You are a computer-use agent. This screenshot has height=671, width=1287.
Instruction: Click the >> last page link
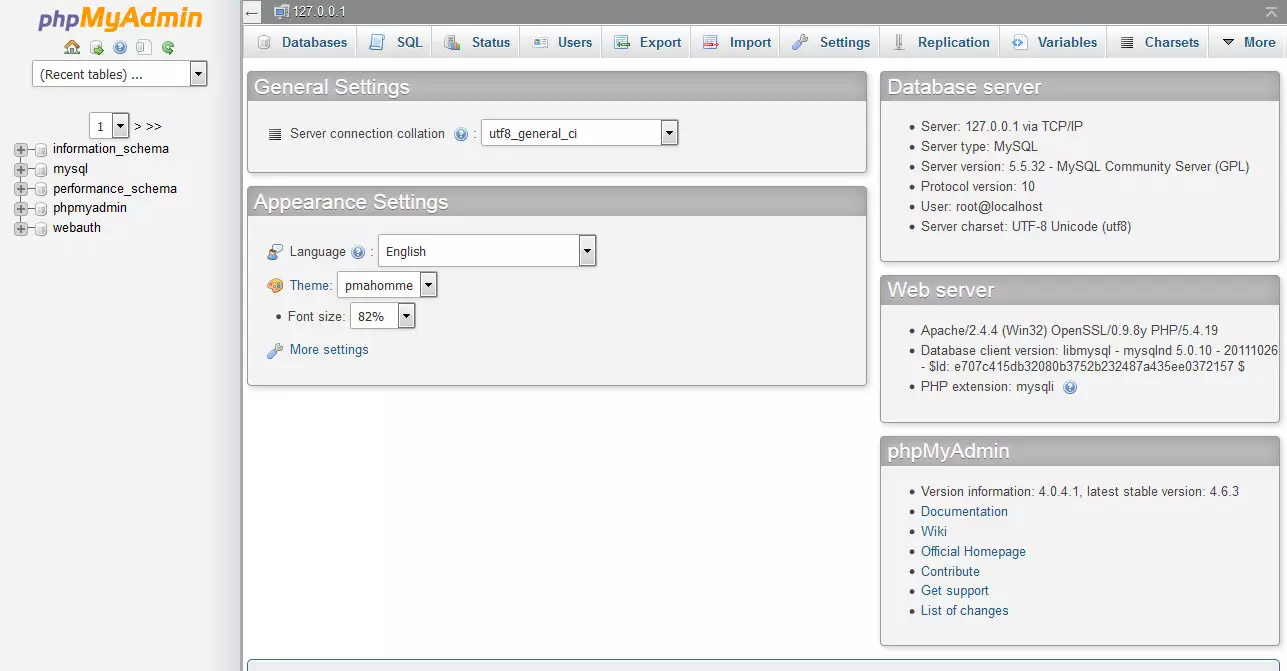point(154,127)
